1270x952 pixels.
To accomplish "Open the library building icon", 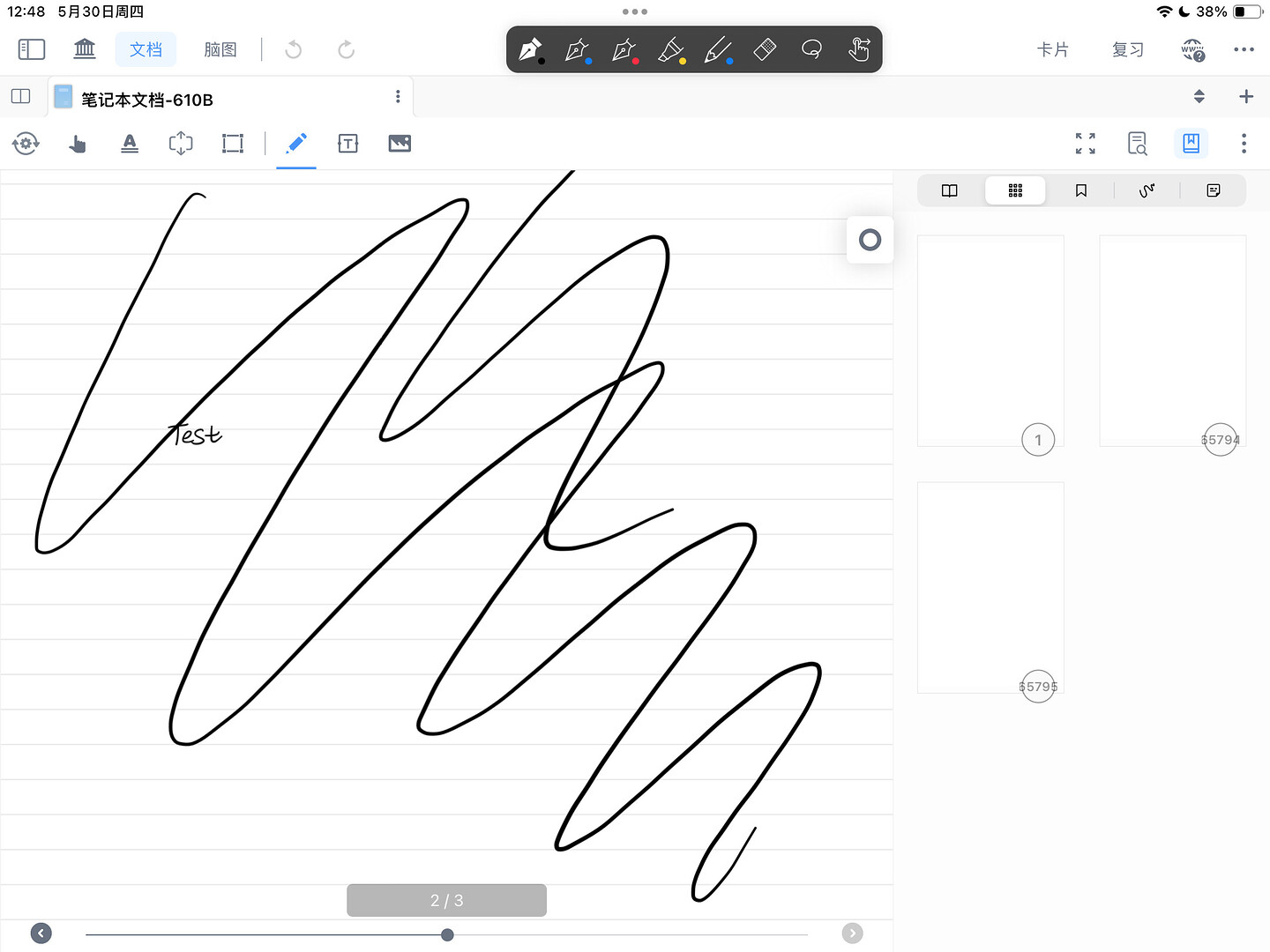I will click(85, 49).
